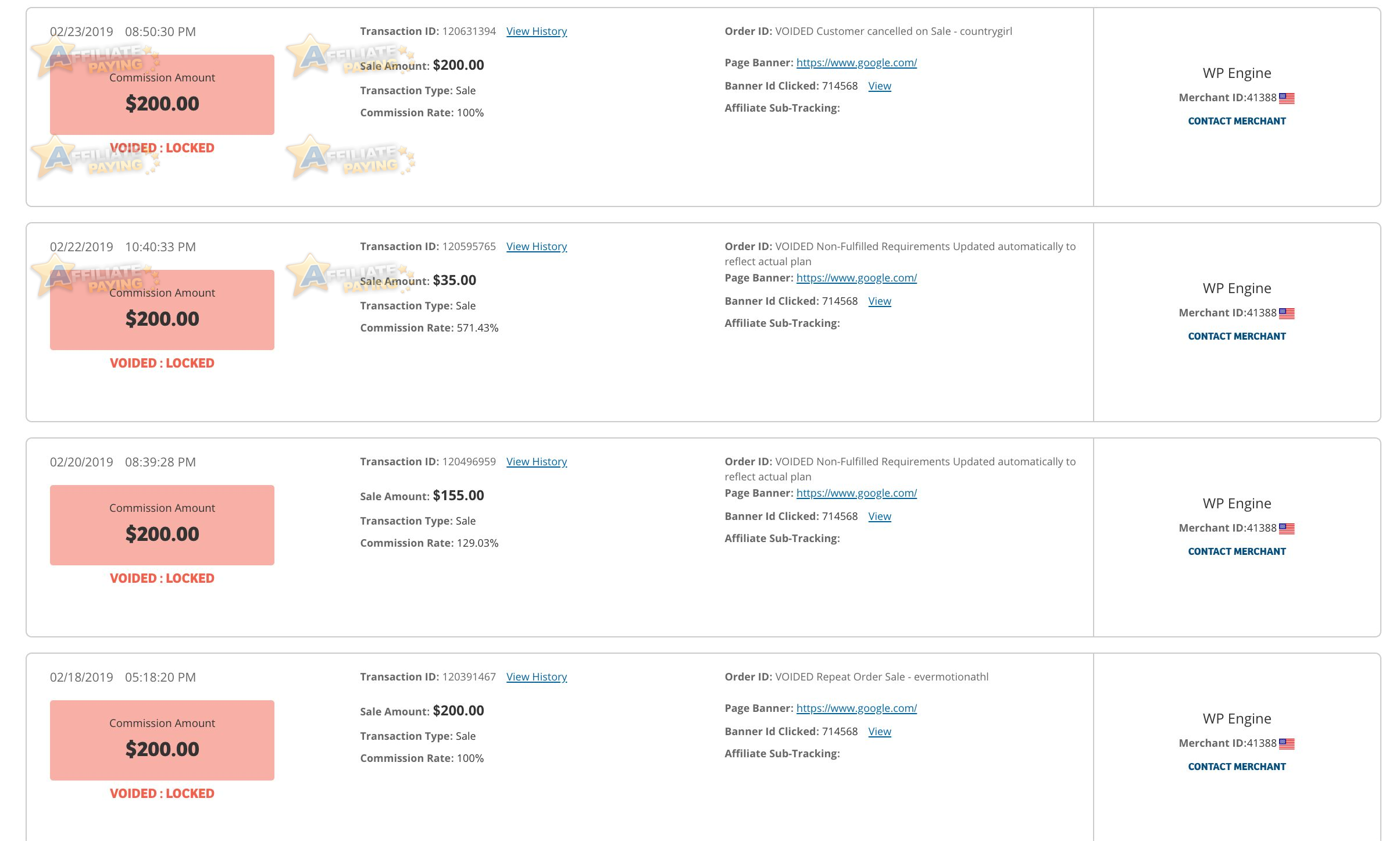Viewport: 1400px width, 841px height.
Task: Open google.com page banner link for 02/23/2019
Action: pos(856,63)
